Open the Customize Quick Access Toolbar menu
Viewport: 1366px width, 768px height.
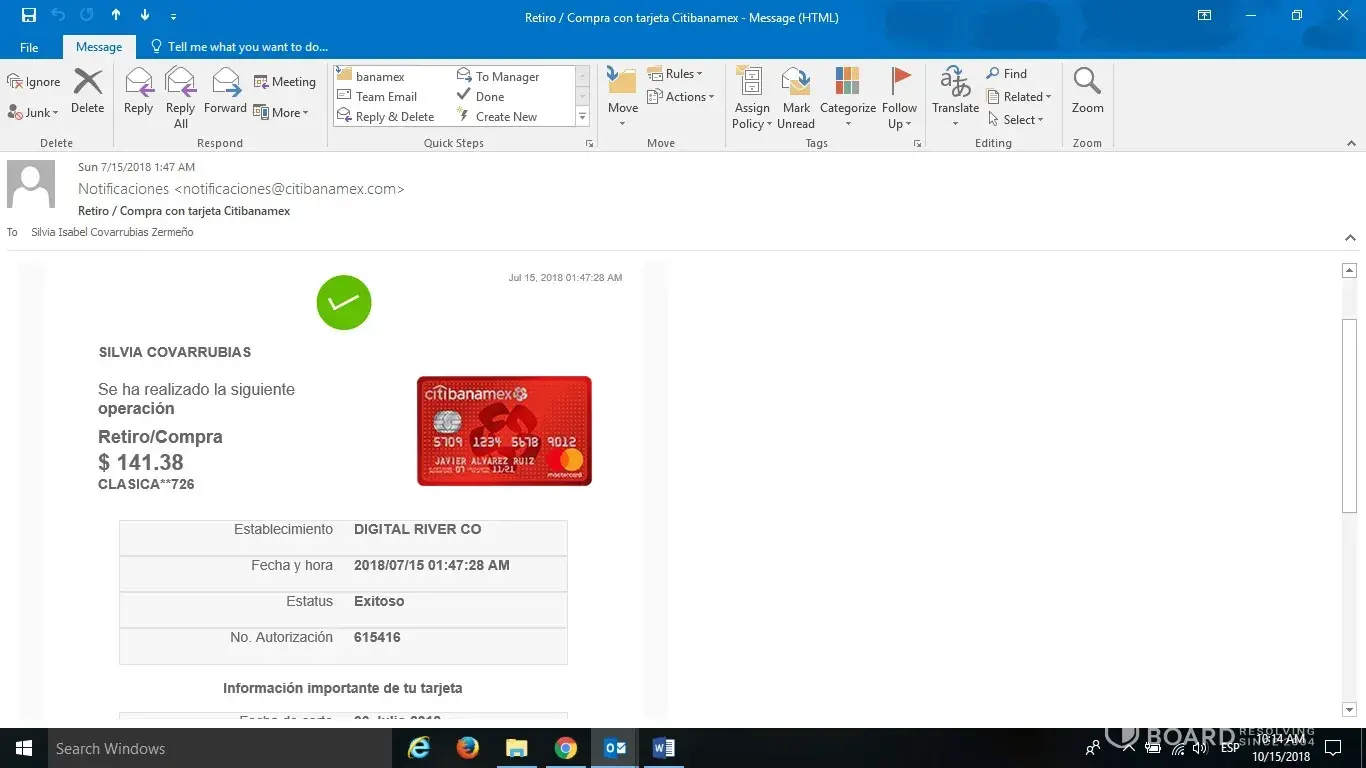(x=173, y=17)
